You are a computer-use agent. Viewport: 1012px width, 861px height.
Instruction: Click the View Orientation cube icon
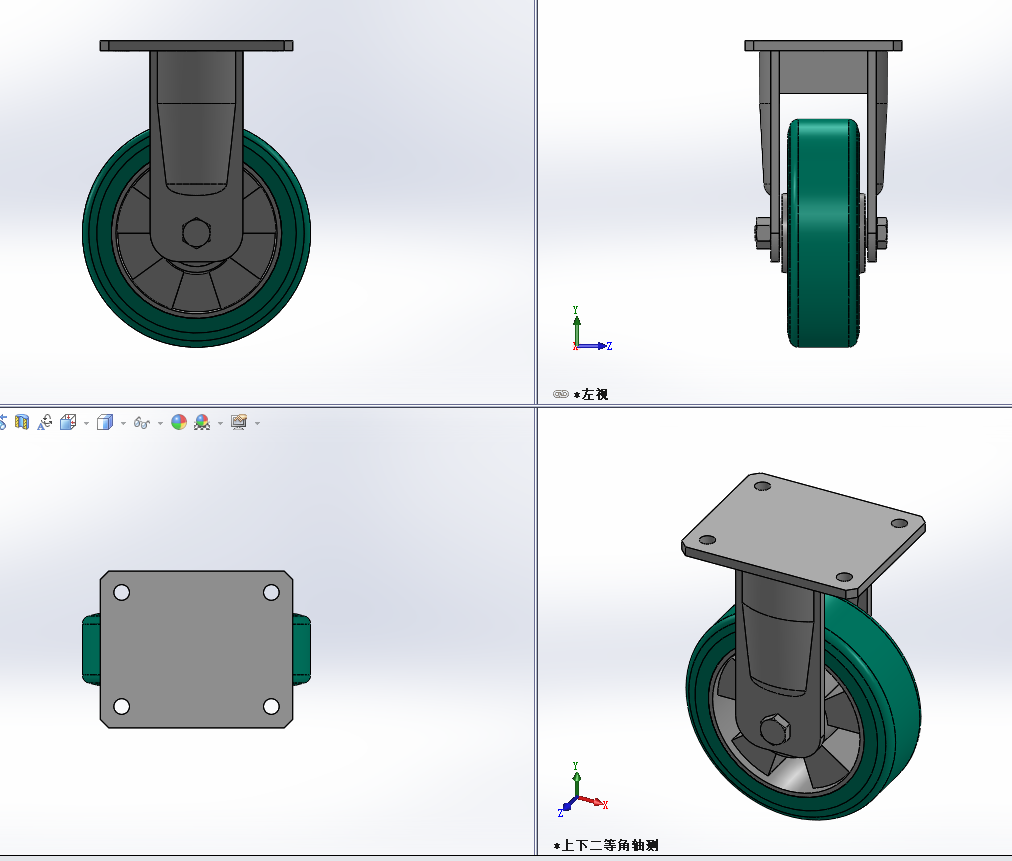pyautogui.click(x=68, y=423)
